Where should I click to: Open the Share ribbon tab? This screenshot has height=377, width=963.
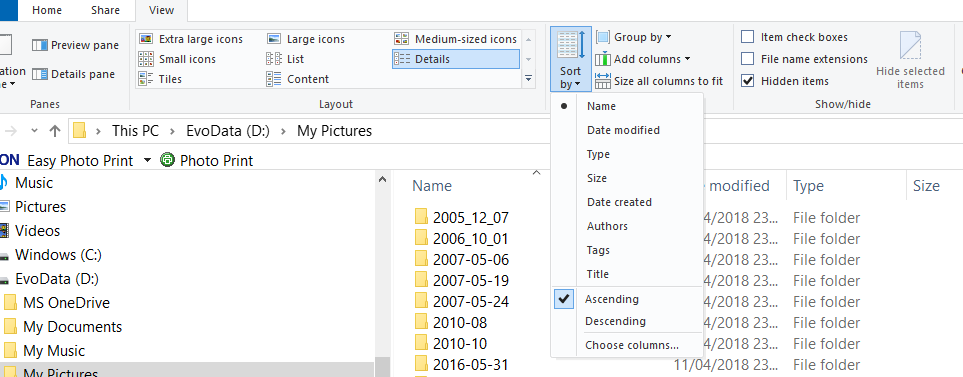click(x=106, y=10)
